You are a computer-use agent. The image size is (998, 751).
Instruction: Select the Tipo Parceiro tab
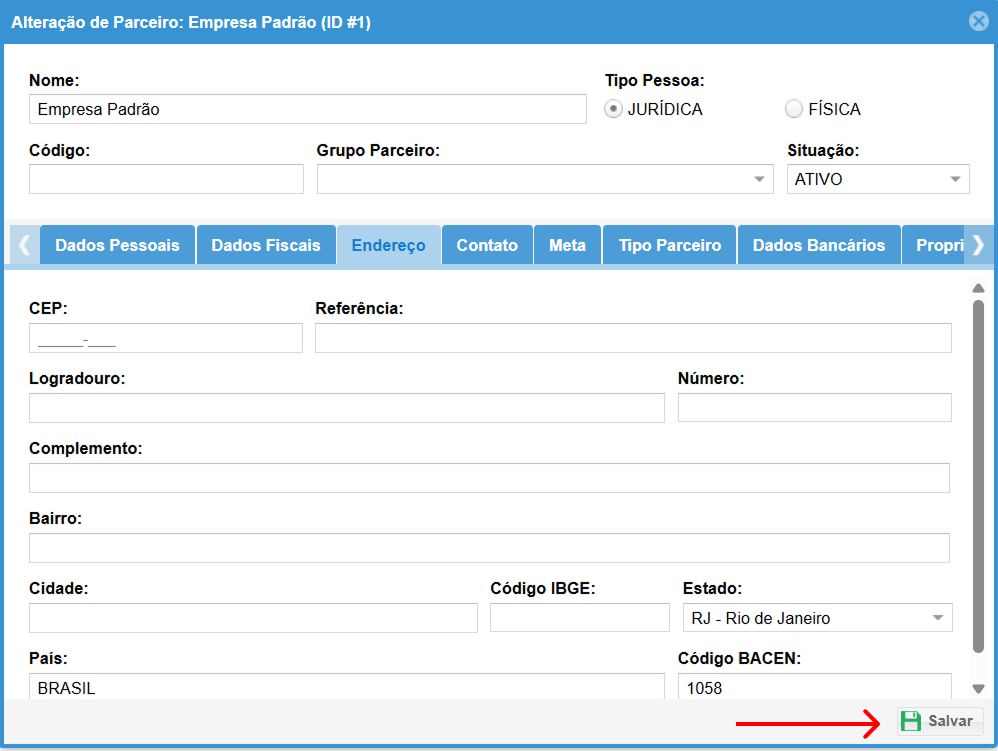click(669, 245)
